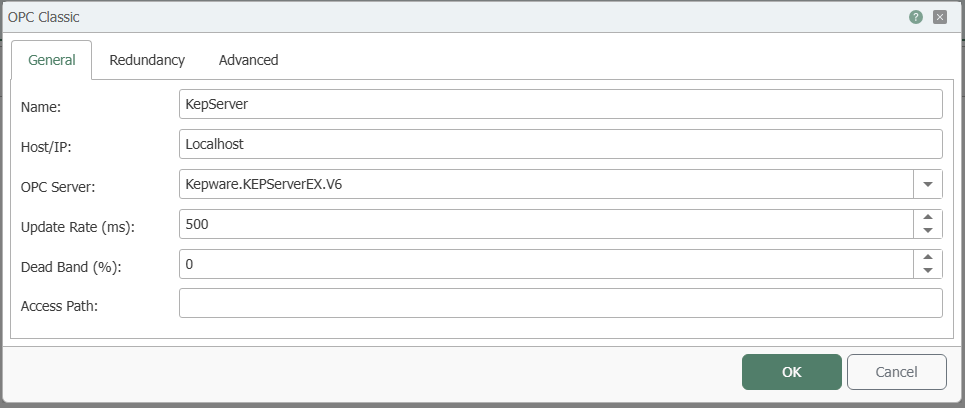The height and width of the screenshot is (408, 965).
Task: Decrease Update Rate with down arrow
Action: (928, 231)
